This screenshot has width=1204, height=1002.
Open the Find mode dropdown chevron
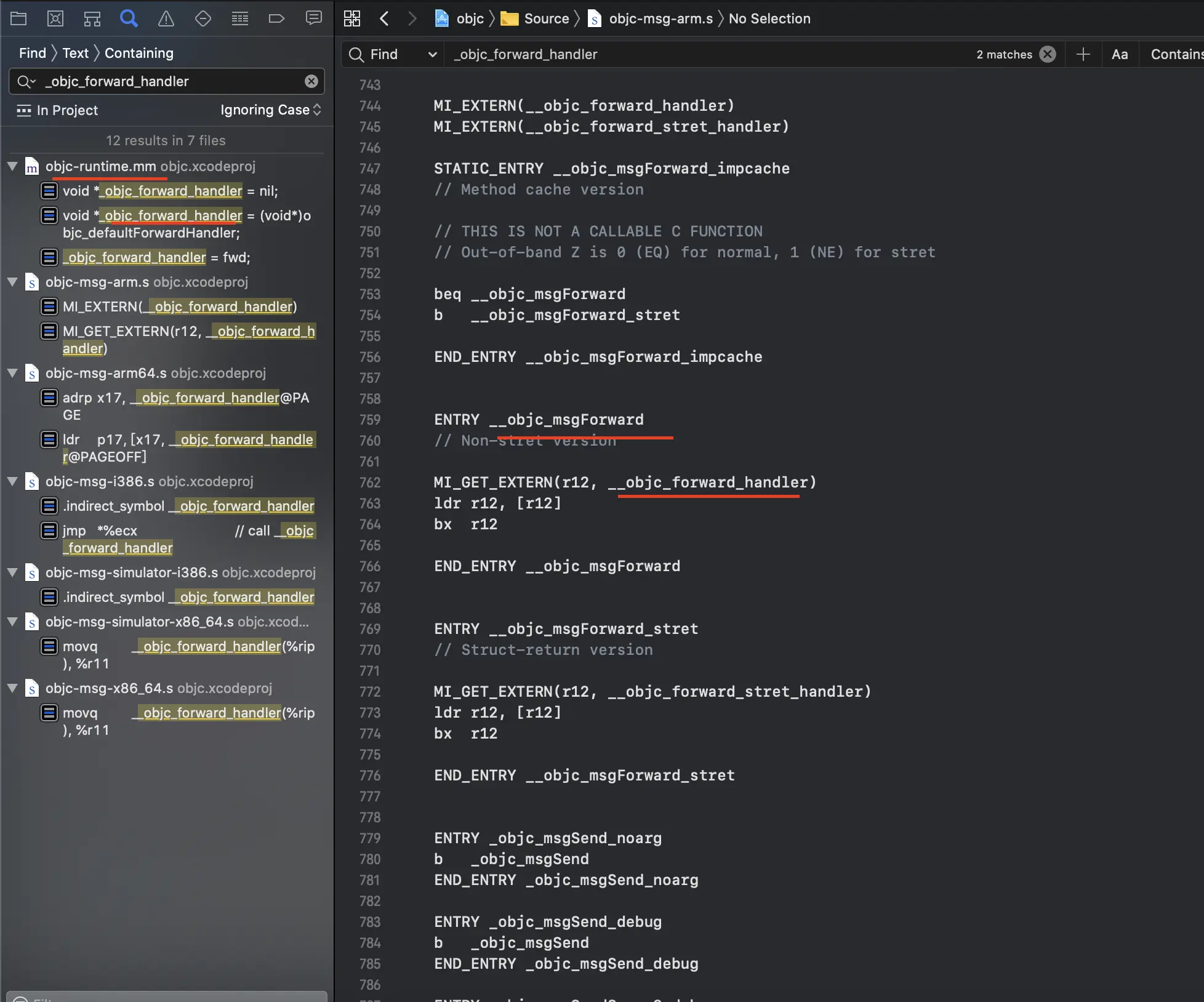pos(432,54)
